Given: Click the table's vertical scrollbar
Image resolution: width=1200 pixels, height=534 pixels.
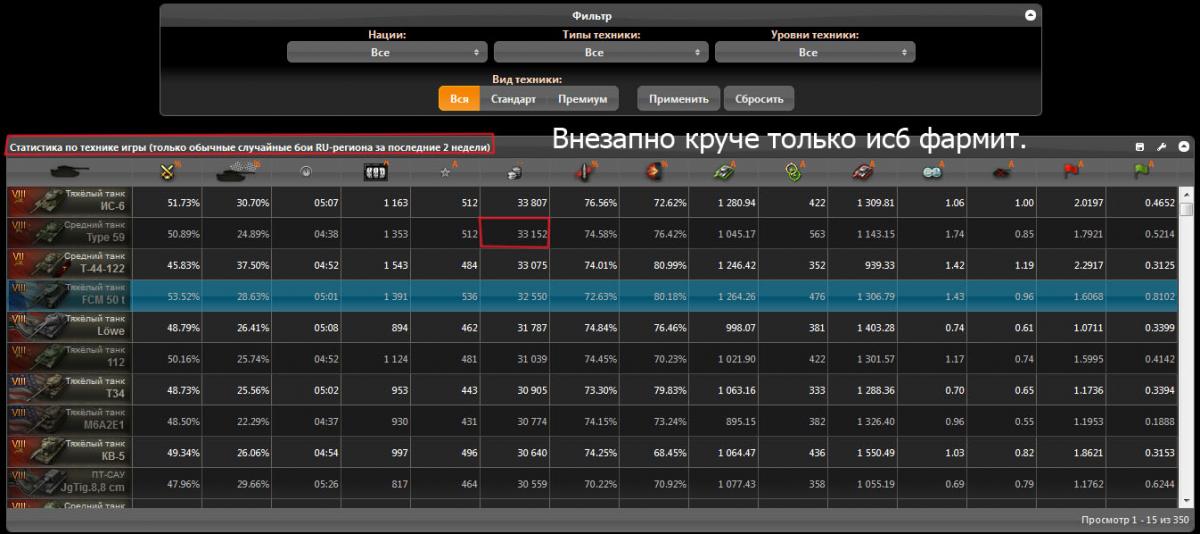Looking at the screenshot, I should [1187, 345].
